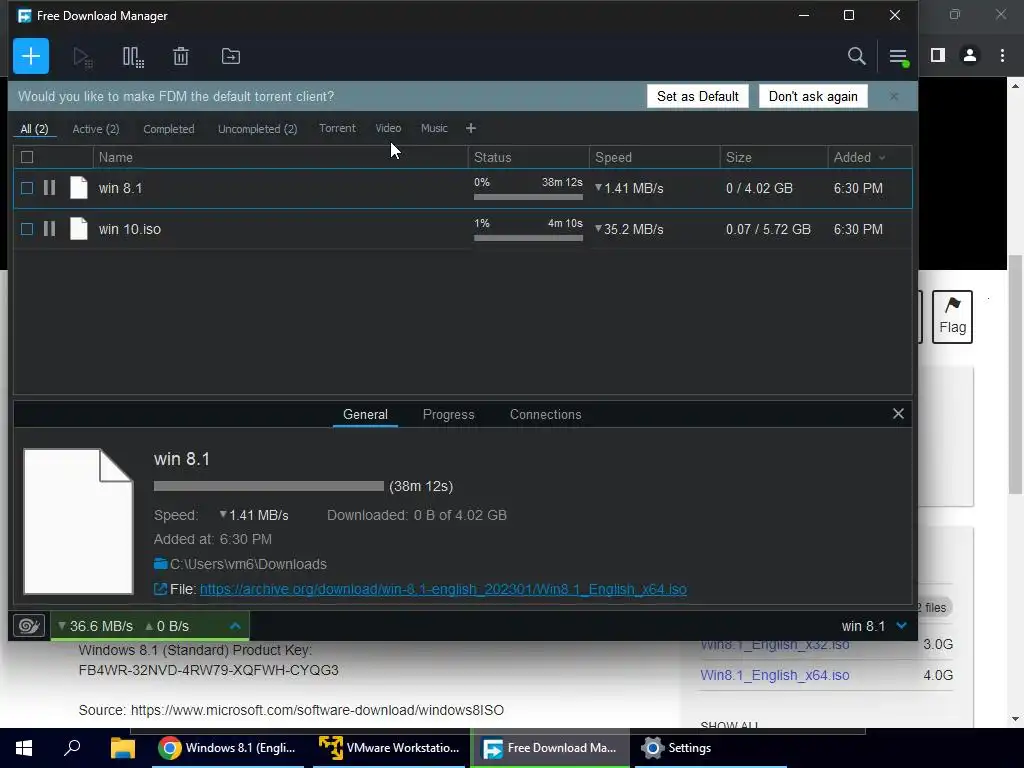Click the 36.6 MB/s download speed indicator

pyautogui.click(x=95, y=626)
